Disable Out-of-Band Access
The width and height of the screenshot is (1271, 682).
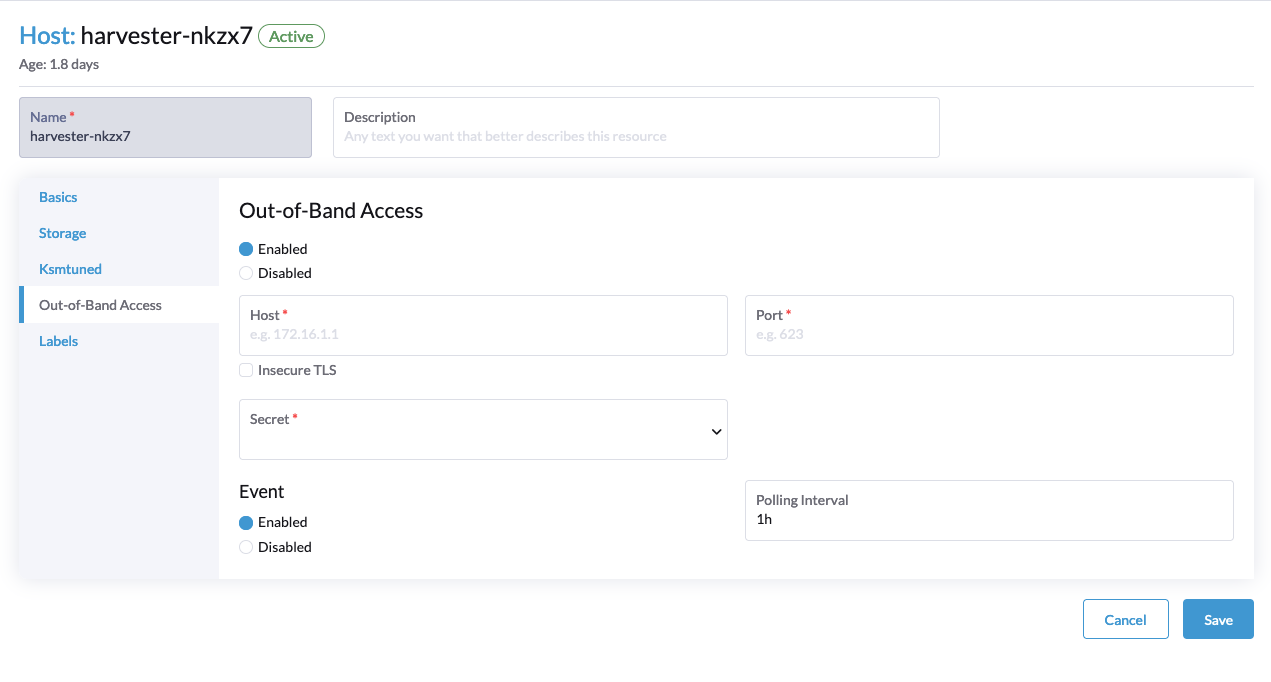pyautogui.click(x=246, y=272)
